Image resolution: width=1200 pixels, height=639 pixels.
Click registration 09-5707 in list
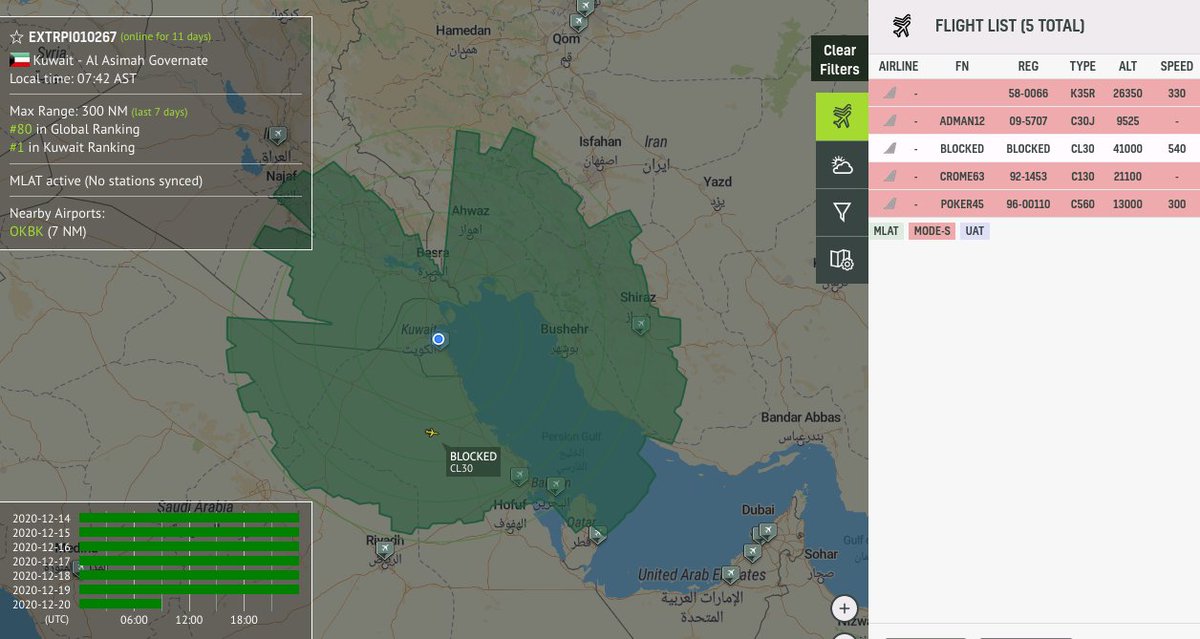(1028, 121)
